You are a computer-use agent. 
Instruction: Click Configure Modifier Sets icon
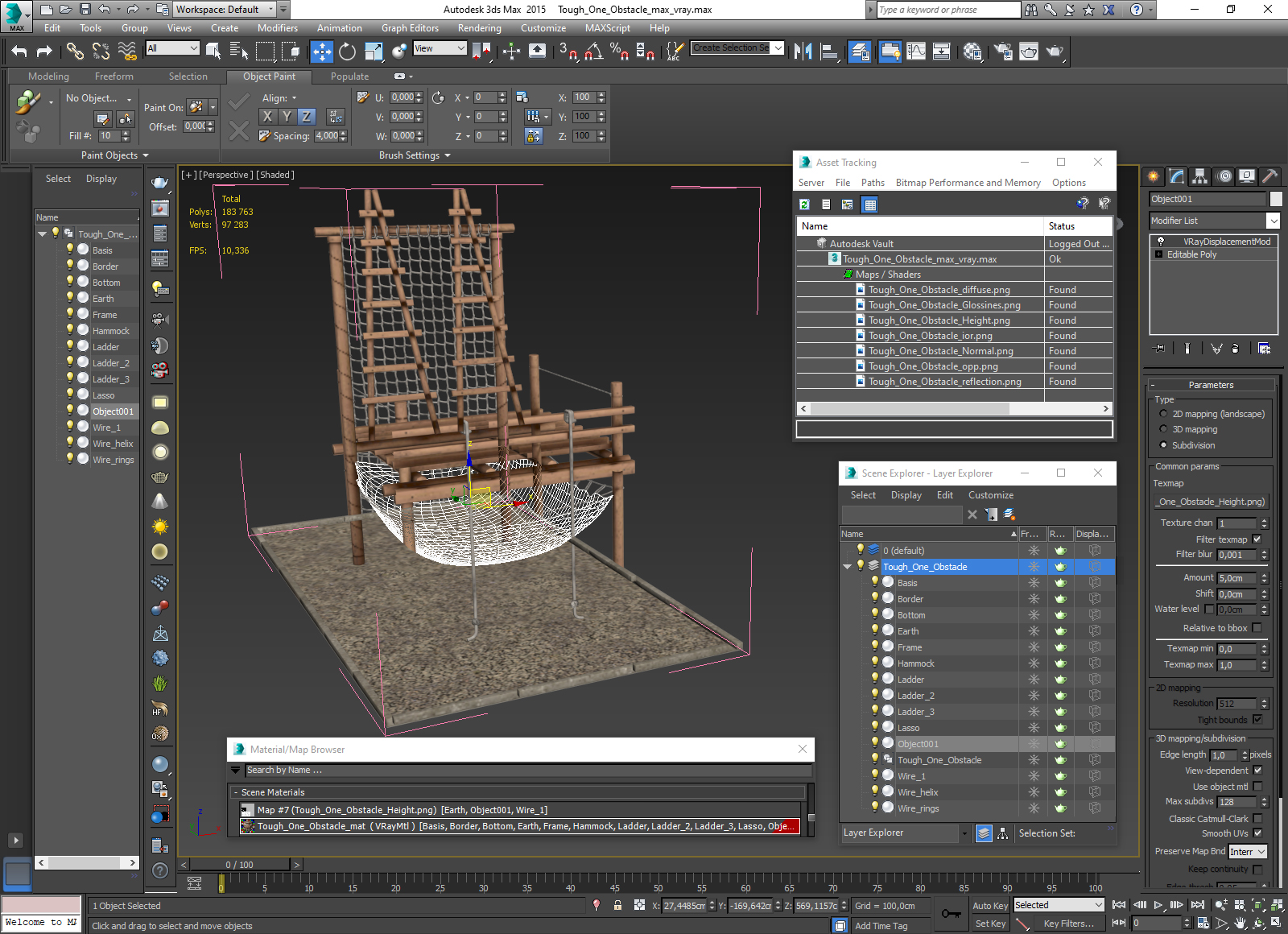coord(1265,348)
